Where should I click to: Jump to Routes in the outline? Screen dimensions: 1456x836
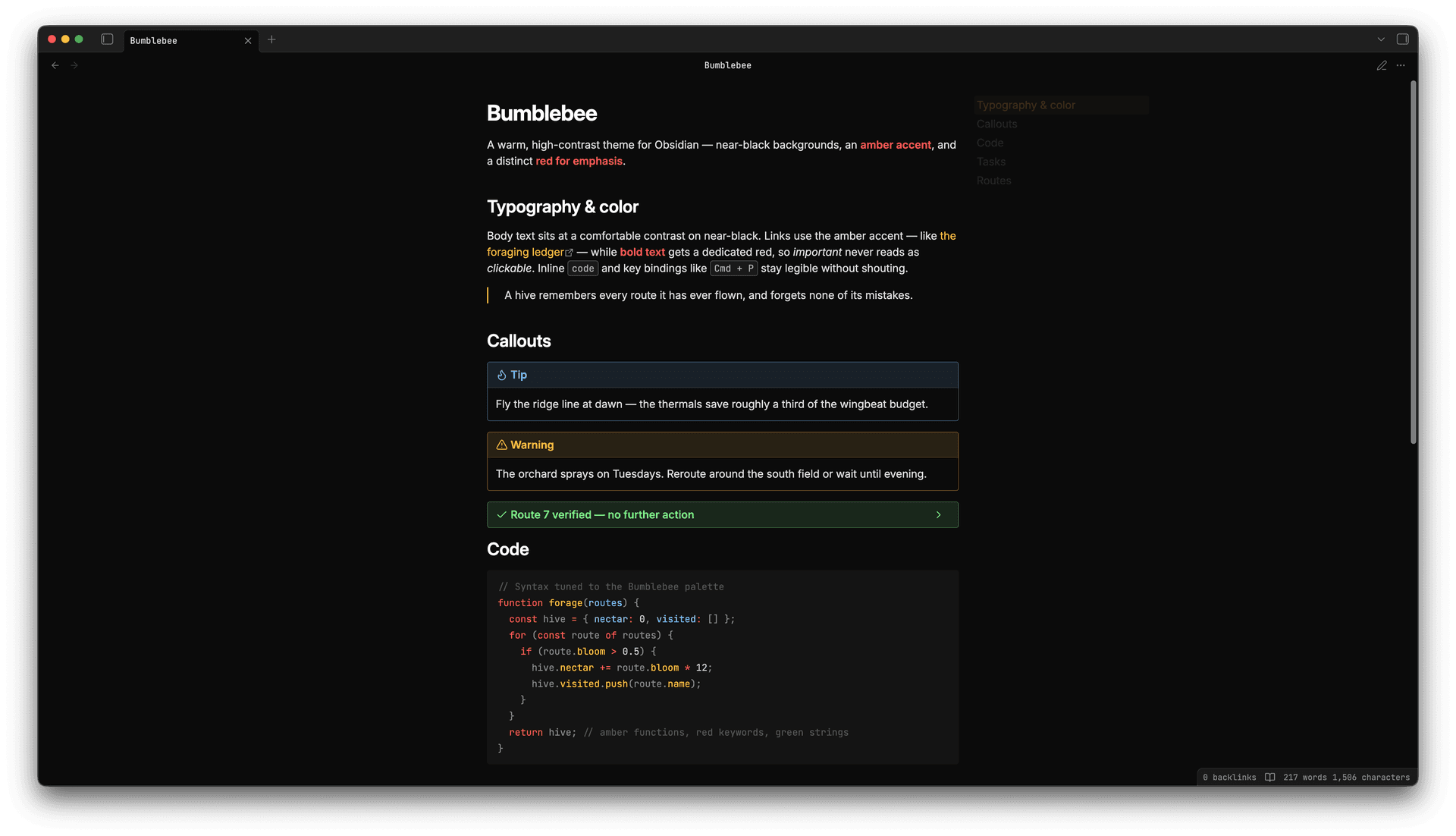(993, 181)
